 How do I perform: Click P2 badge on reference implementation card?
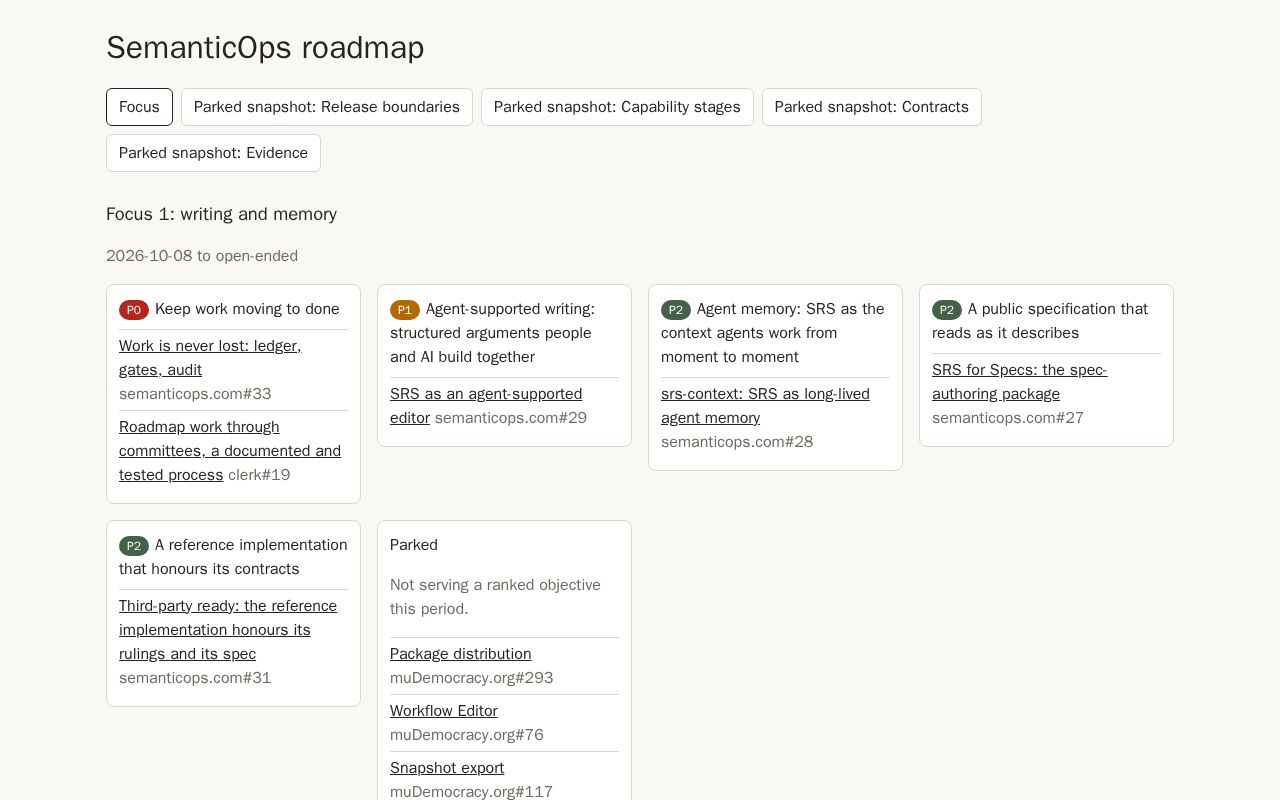134,546
